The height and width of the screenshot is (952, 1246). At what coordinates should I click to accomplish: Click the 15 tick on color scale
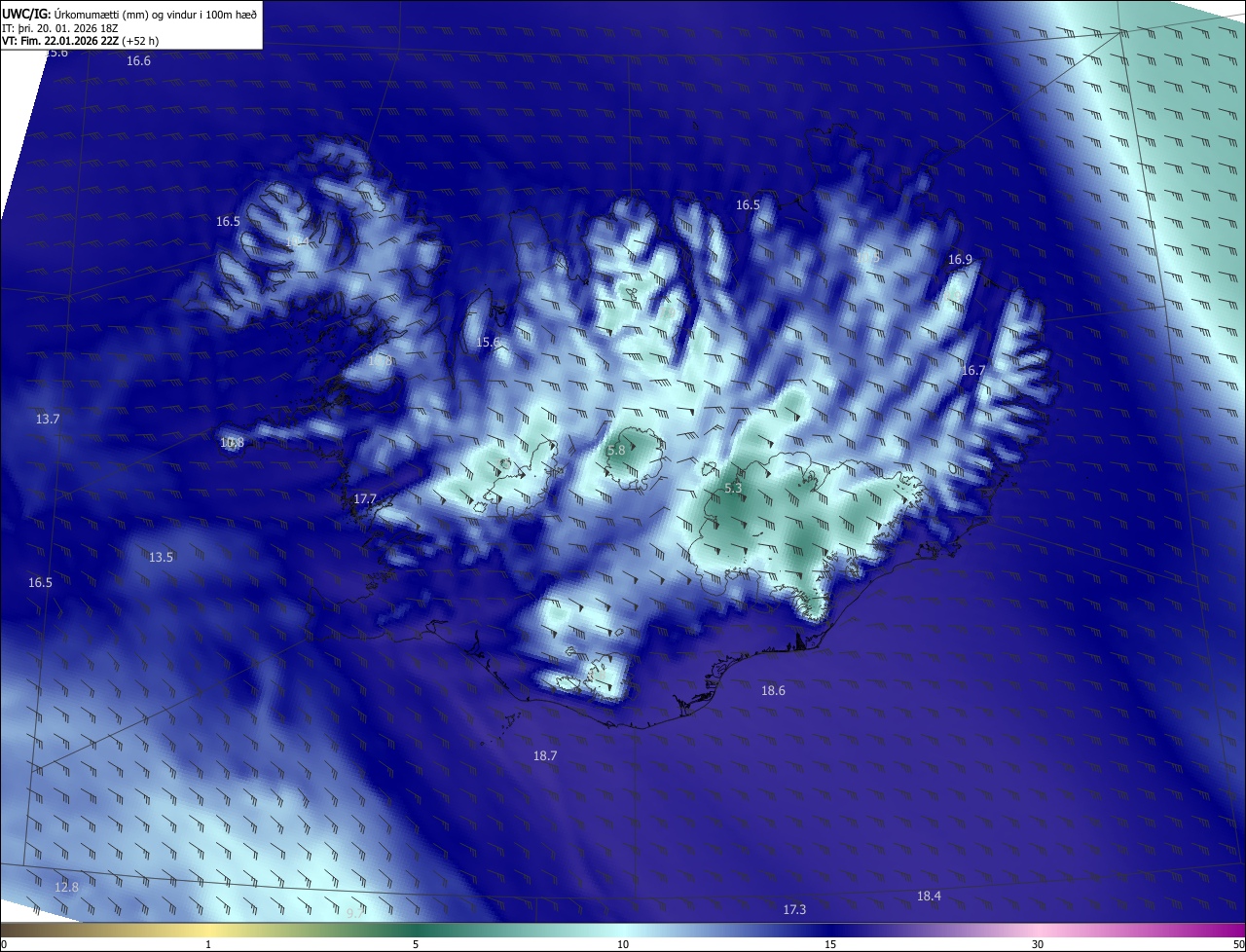pyautogui.click(x=830, y=945)
